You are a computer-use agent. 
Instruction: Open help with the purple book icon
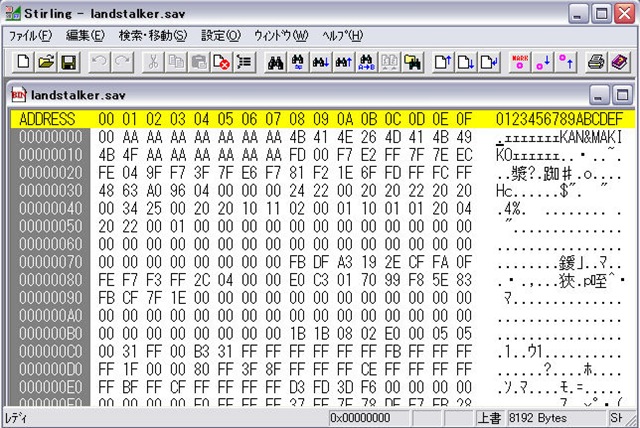[x=619, y=62]
